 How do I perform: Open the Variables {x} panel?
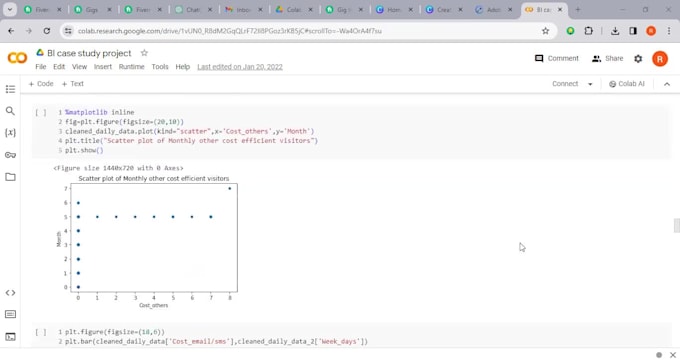pyautogui.click(x=10, y=133)
